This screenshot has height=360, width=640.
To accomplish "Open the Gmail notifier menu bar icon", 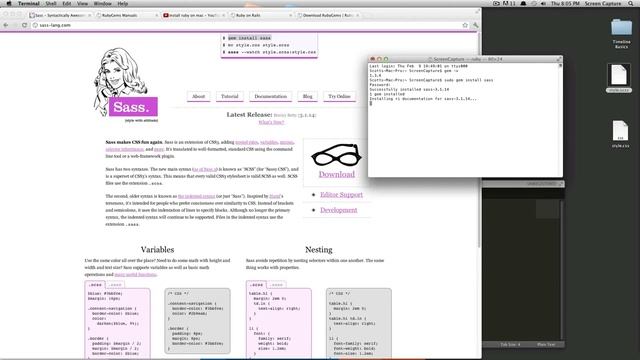I will (509, 4).
